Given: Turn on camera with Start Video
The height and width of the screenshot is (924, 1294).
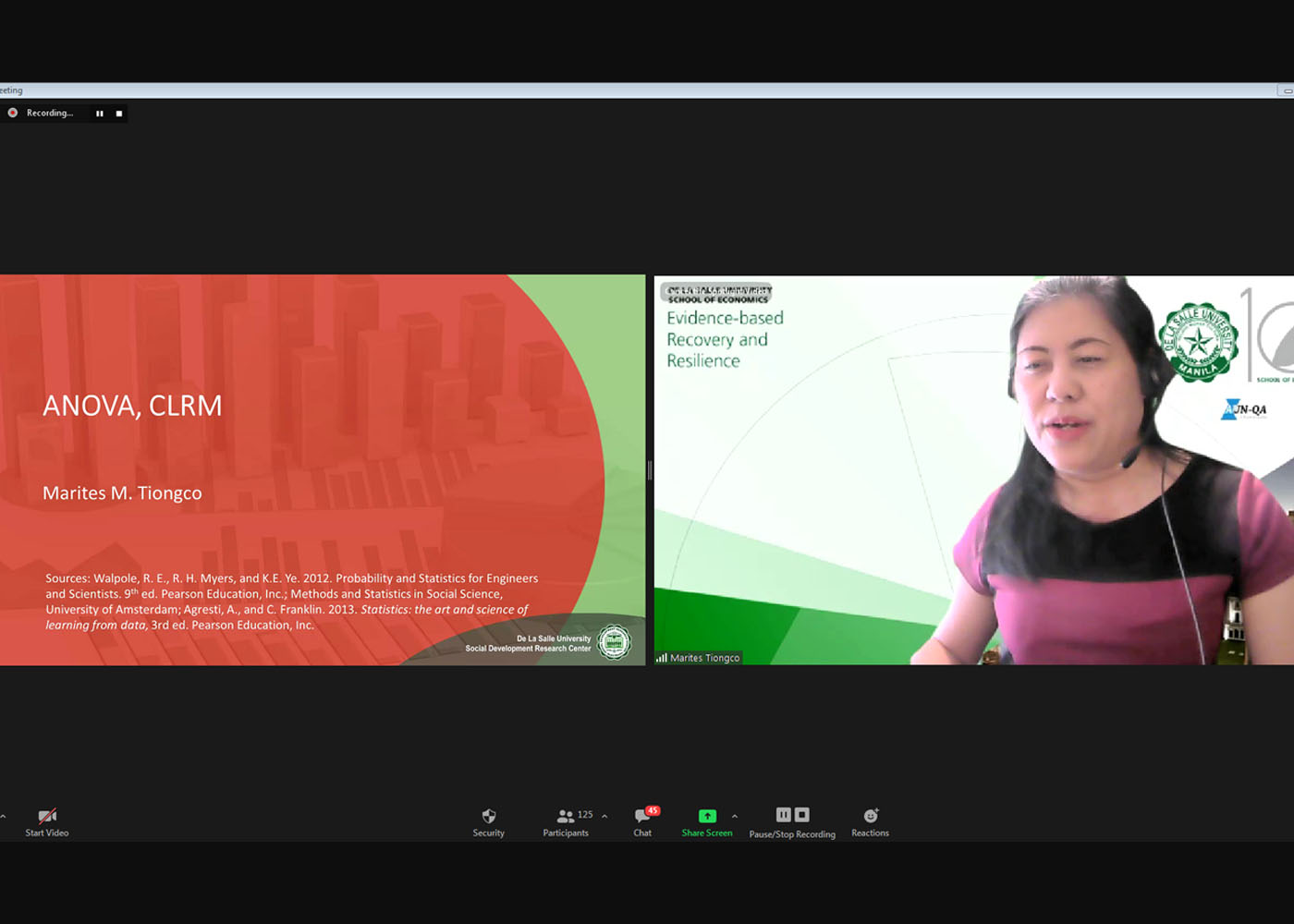Looking at the screenshot, I should point(47,817).
